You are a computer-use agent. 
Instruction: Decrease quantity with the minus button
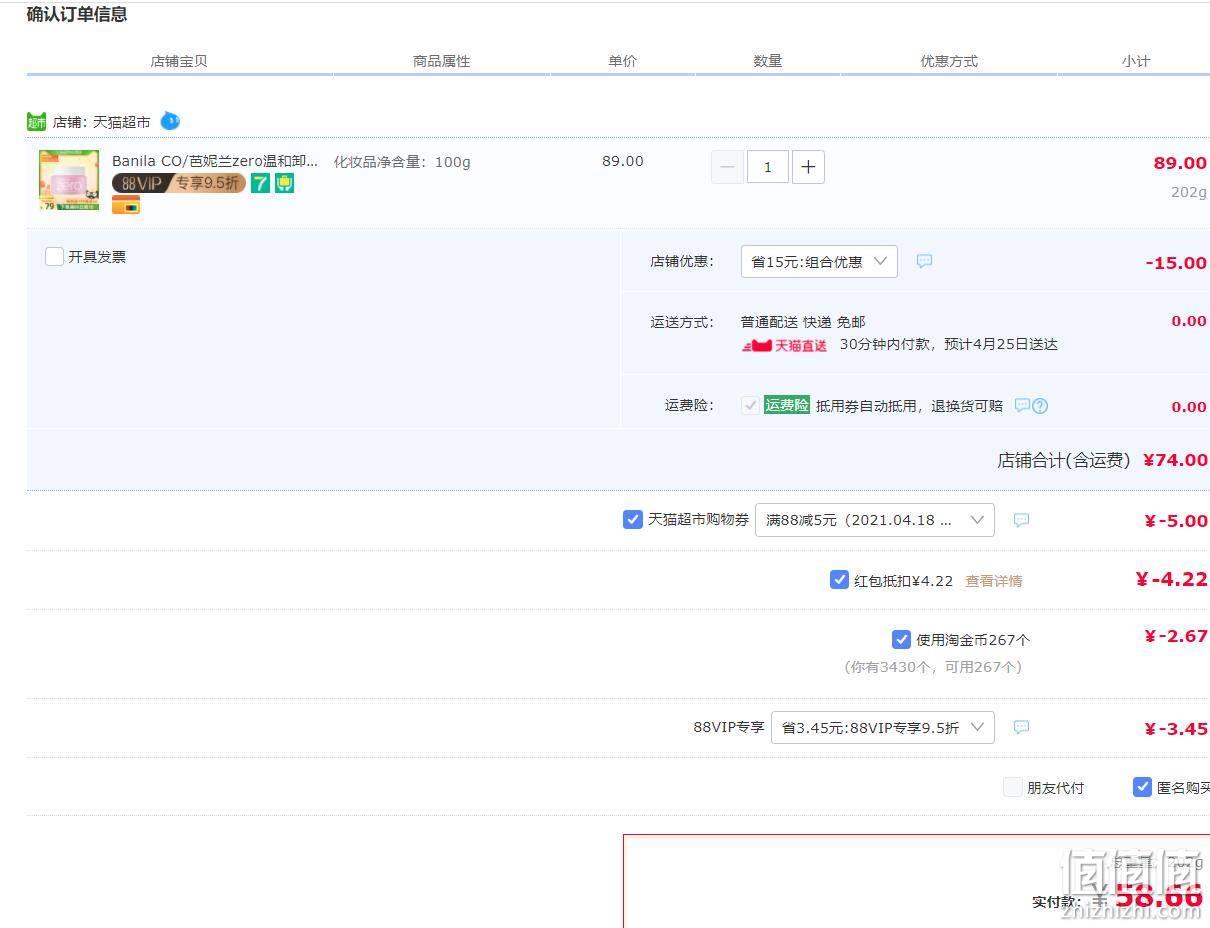(727, 167)
